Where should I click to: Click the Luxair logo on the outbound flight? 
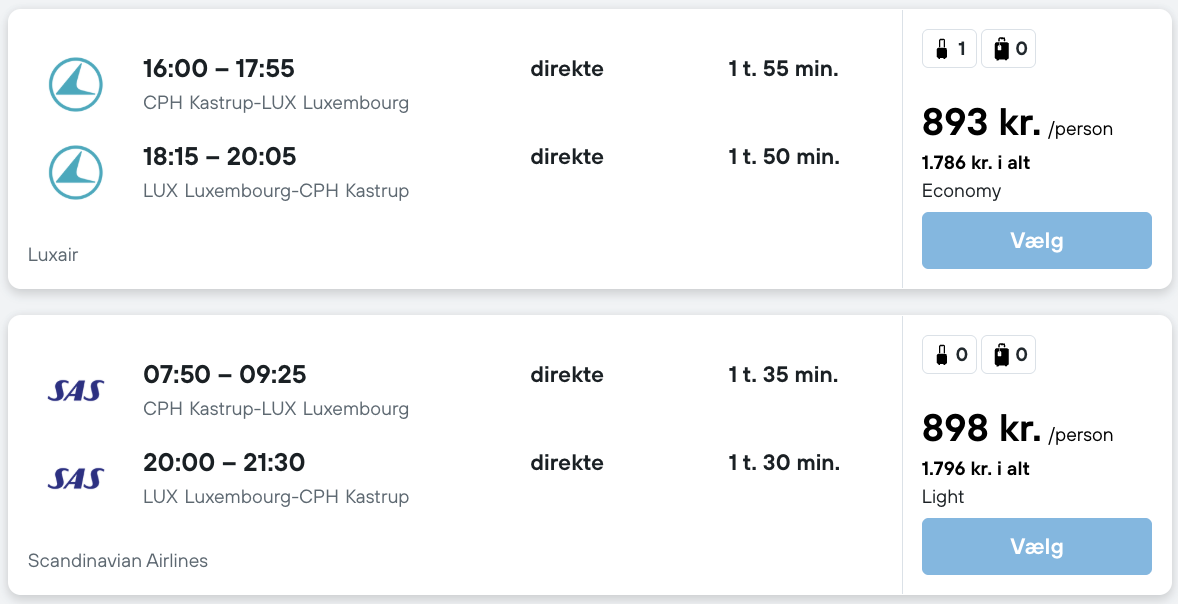pyautogui.click(x=76, y=84)
